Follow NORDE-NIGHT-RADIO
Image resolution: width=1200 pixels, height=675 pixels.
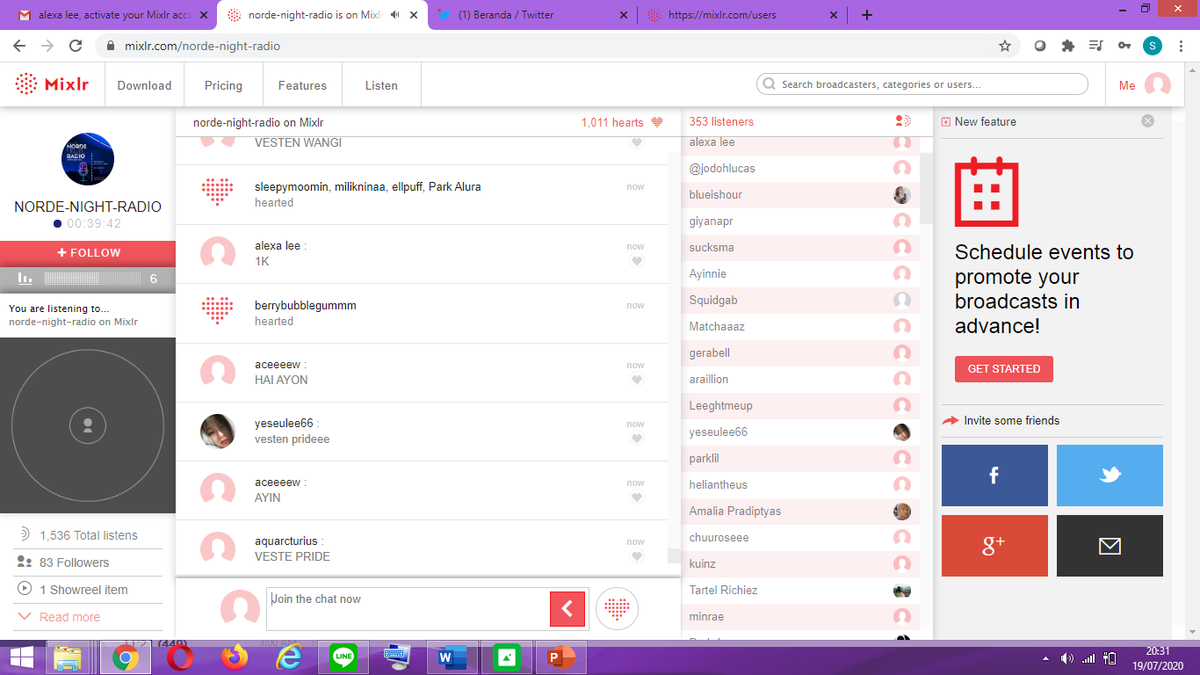click(x=88, y=252)
